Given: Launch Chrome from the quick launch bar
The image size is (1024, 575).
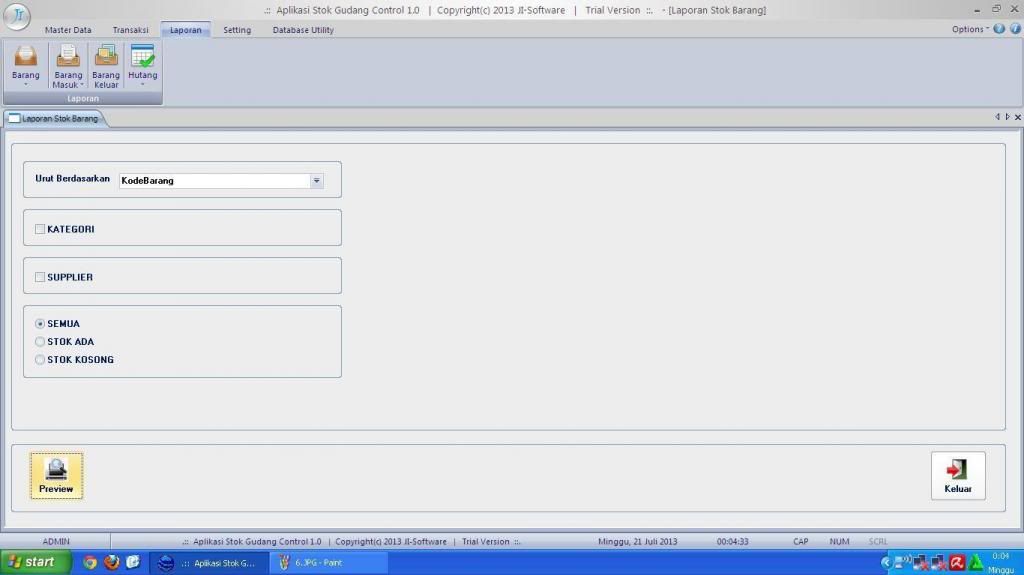Looking at the screenshot, I should tap(90, 563).
